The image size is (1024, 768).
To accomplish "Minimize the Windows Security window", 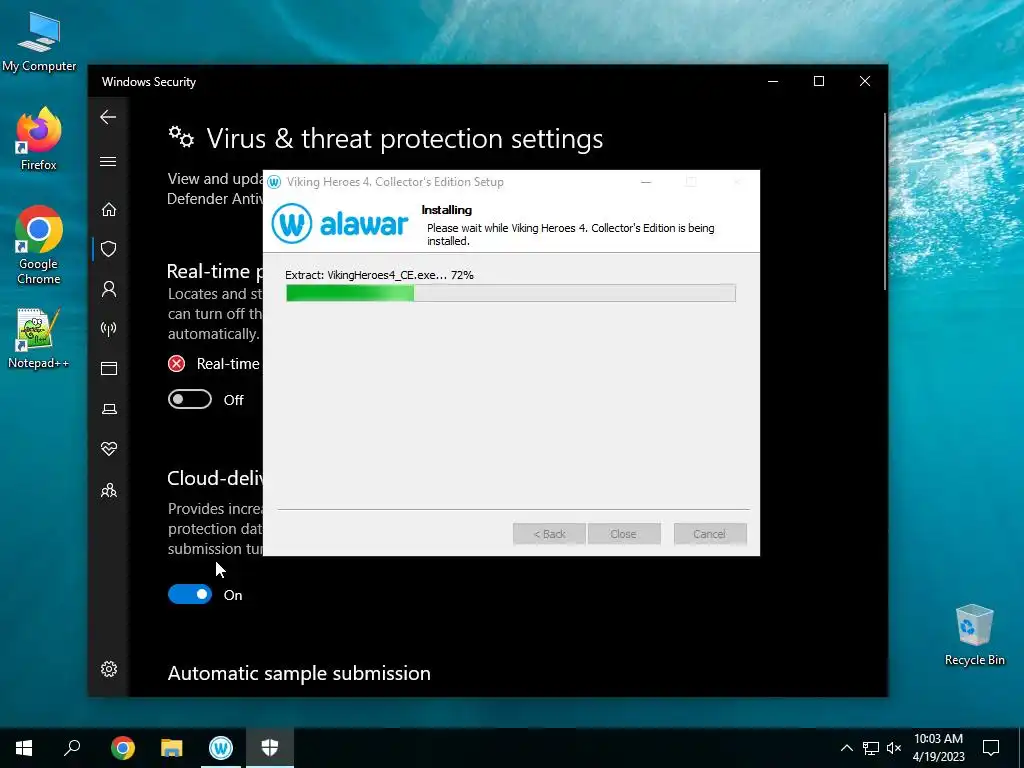I will 773,81.
